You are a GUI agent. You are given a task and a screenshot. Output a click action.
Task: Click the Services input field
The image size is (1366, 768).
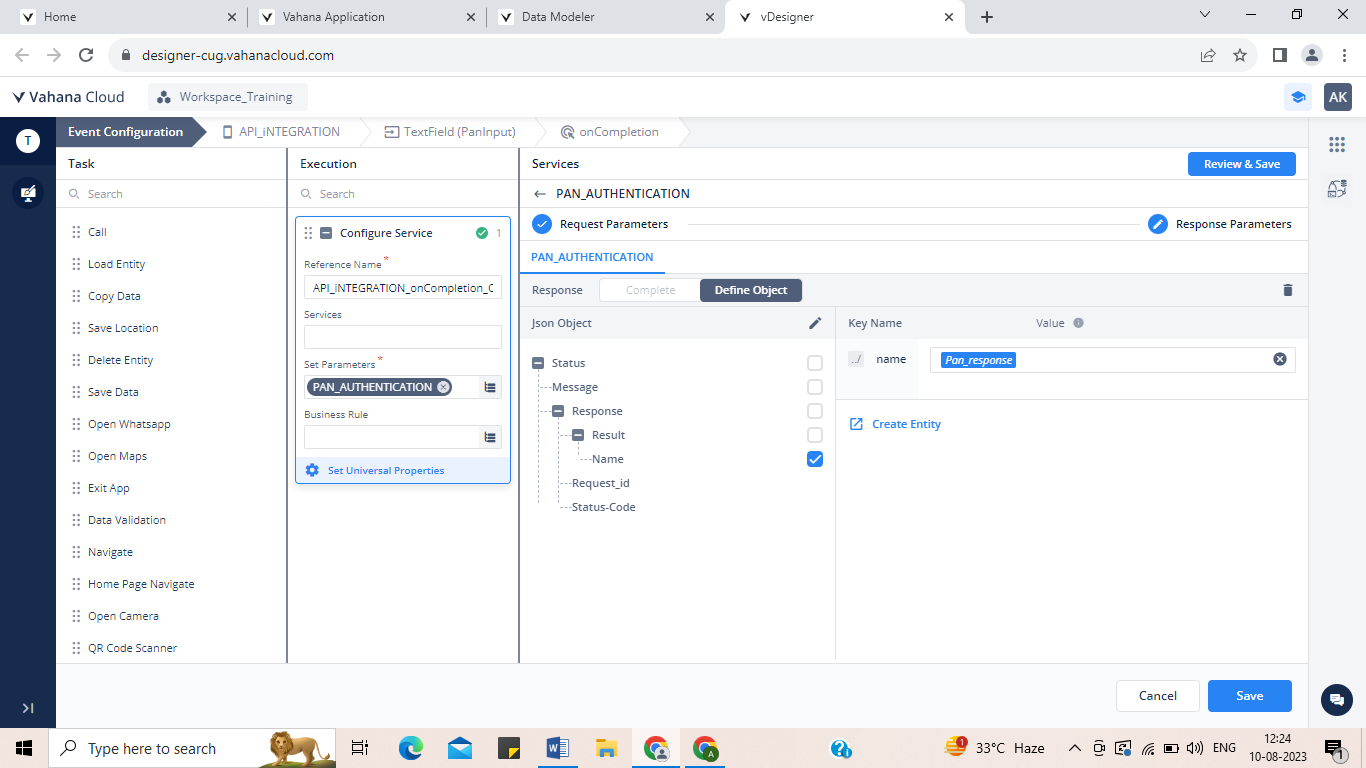coord(403,337)
